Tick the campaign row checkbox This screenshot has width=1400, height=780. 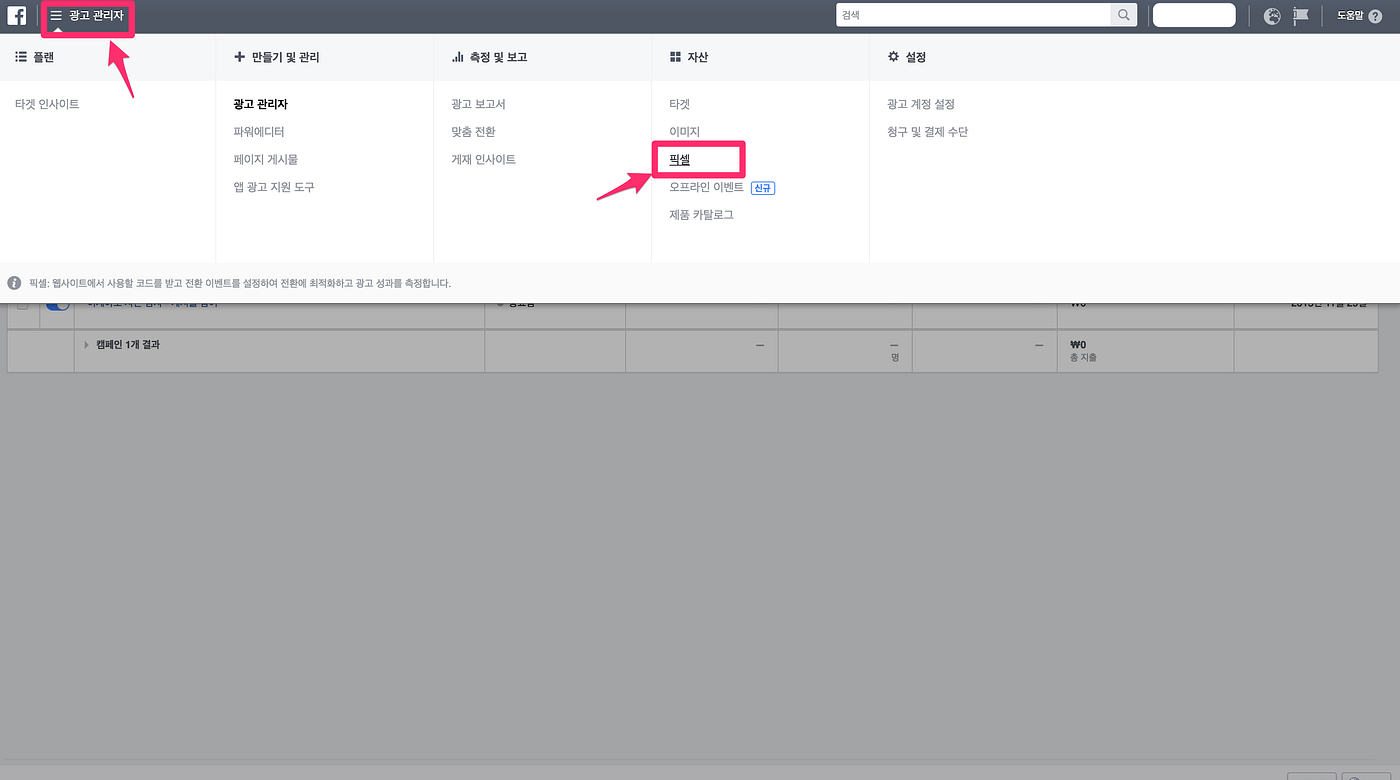point(23,306)
